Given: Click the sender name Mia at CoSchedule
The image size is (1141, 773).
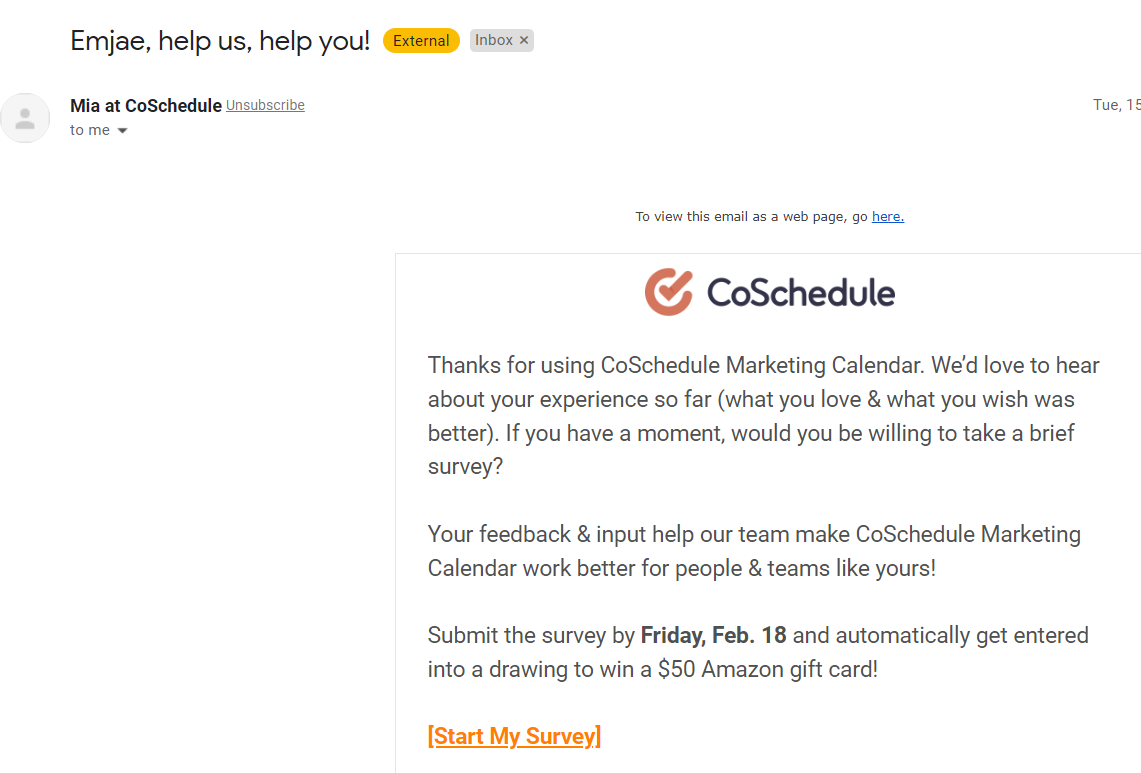Looking at the screenshot, I should (x=146, y=105).
